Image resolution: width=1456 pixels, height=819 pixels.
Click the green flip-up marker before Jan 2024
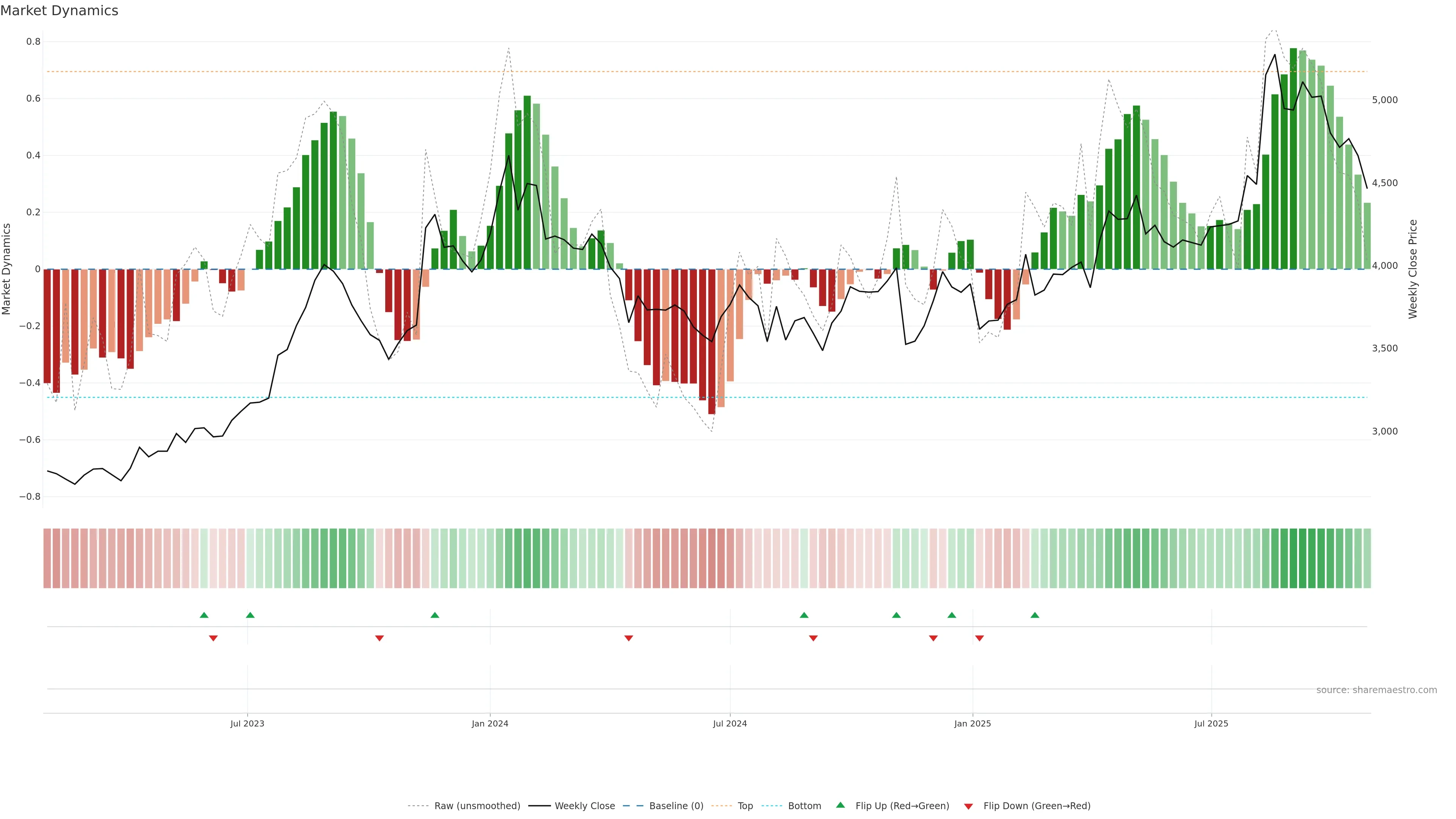pyautogui.click(x=435, y=615)
